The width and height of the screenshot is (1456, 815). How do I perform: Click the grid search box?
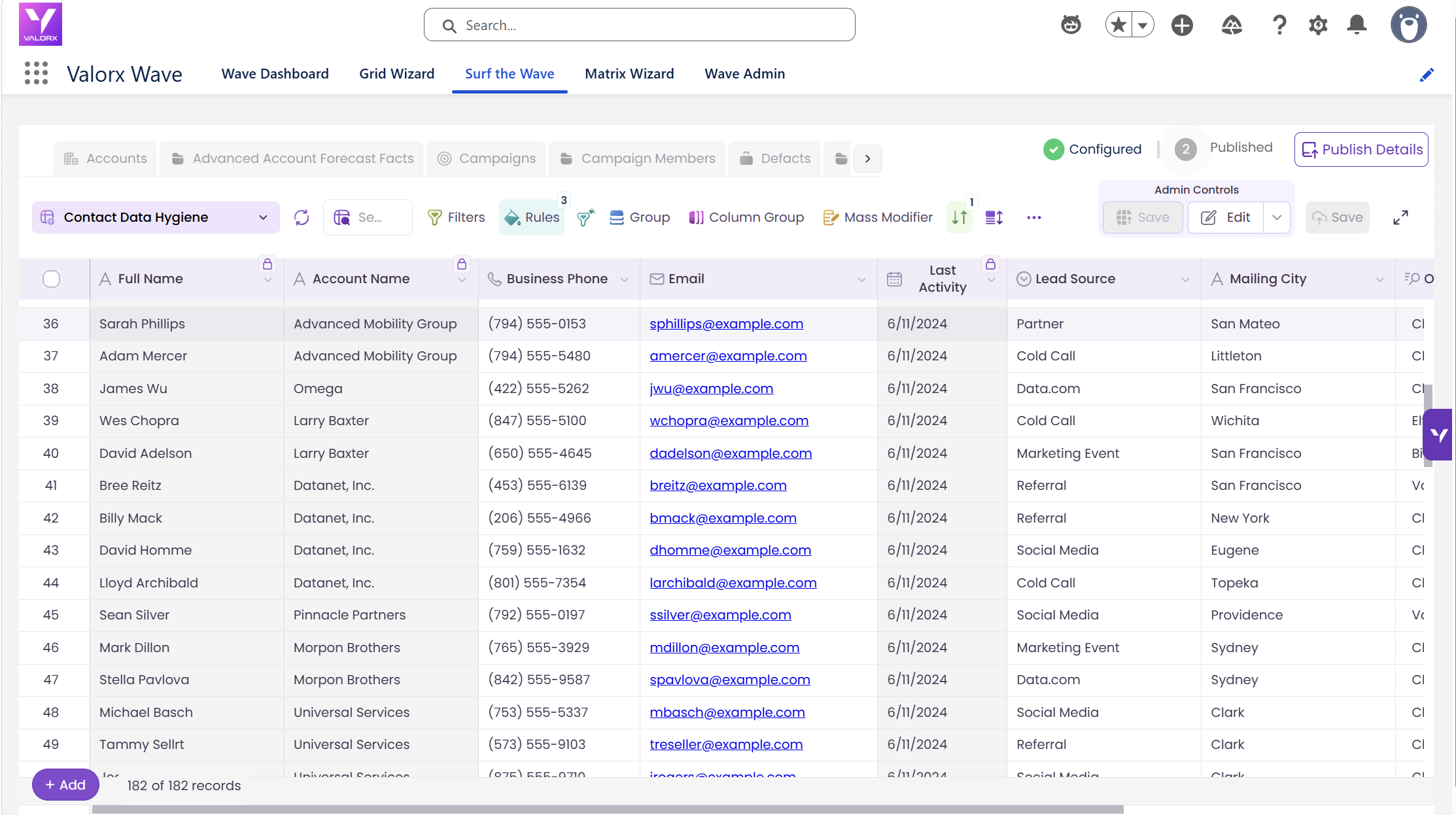pos(368,217)
